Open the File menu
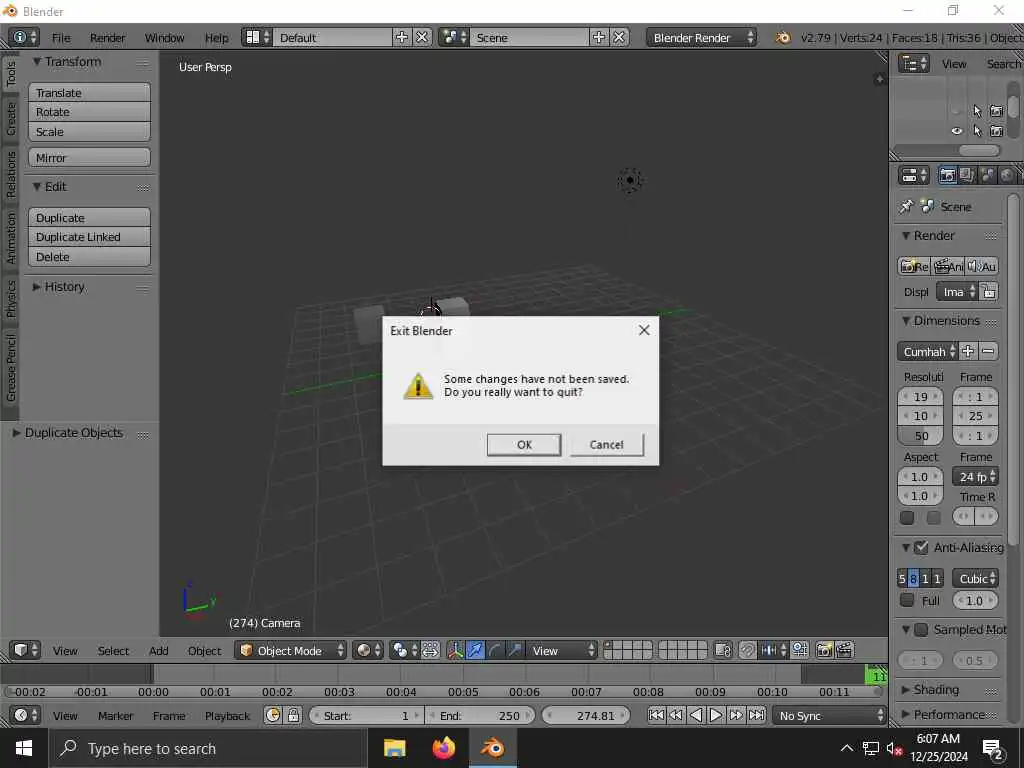Image resolution: width=1024 pixels, height=768 pixels. [x=61, y=38]
